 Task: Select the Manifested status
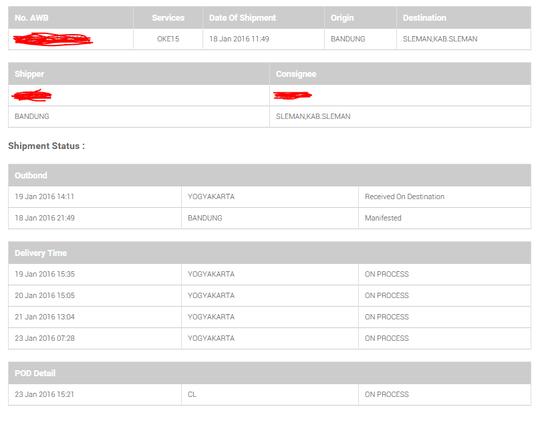tap(383, 218)
